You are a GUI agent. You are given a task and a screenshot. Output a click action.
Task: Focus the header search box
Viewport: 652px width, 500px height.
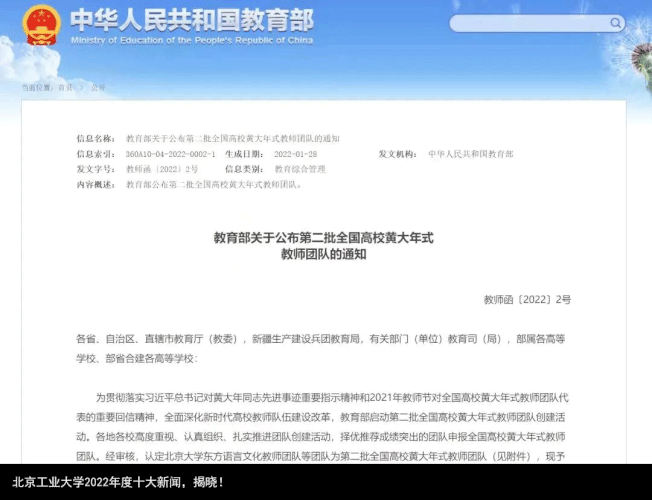537,23
